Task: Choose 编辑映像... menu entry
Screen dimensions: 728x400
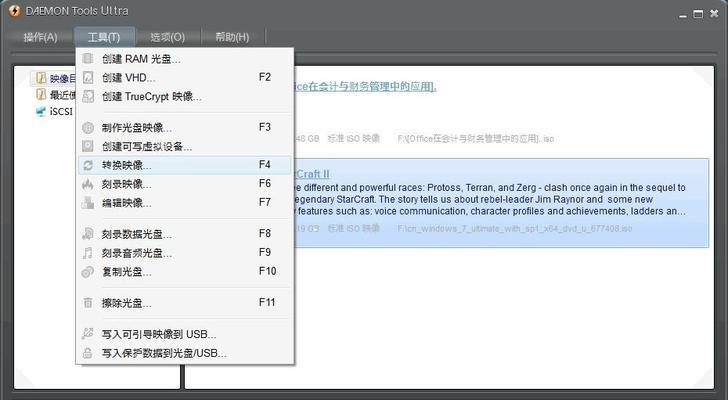Action: point(185,203)
